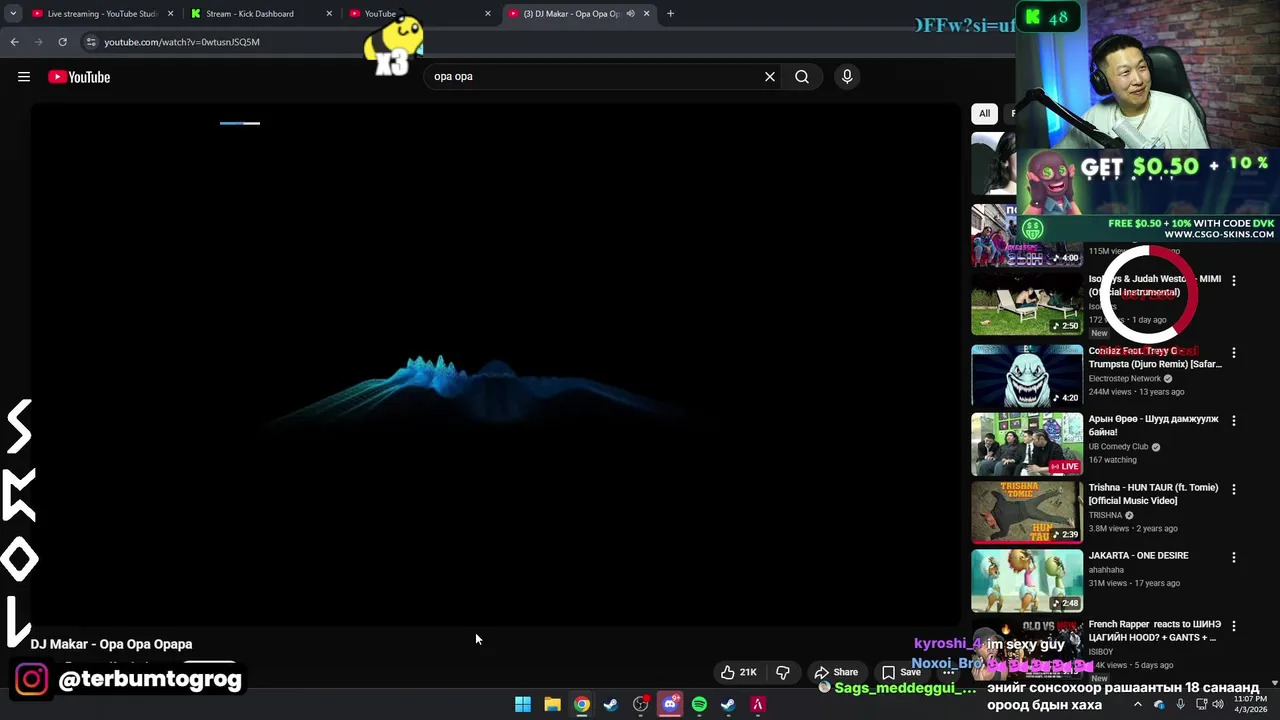Open Spotify from the taskbar

click(699, 704)
